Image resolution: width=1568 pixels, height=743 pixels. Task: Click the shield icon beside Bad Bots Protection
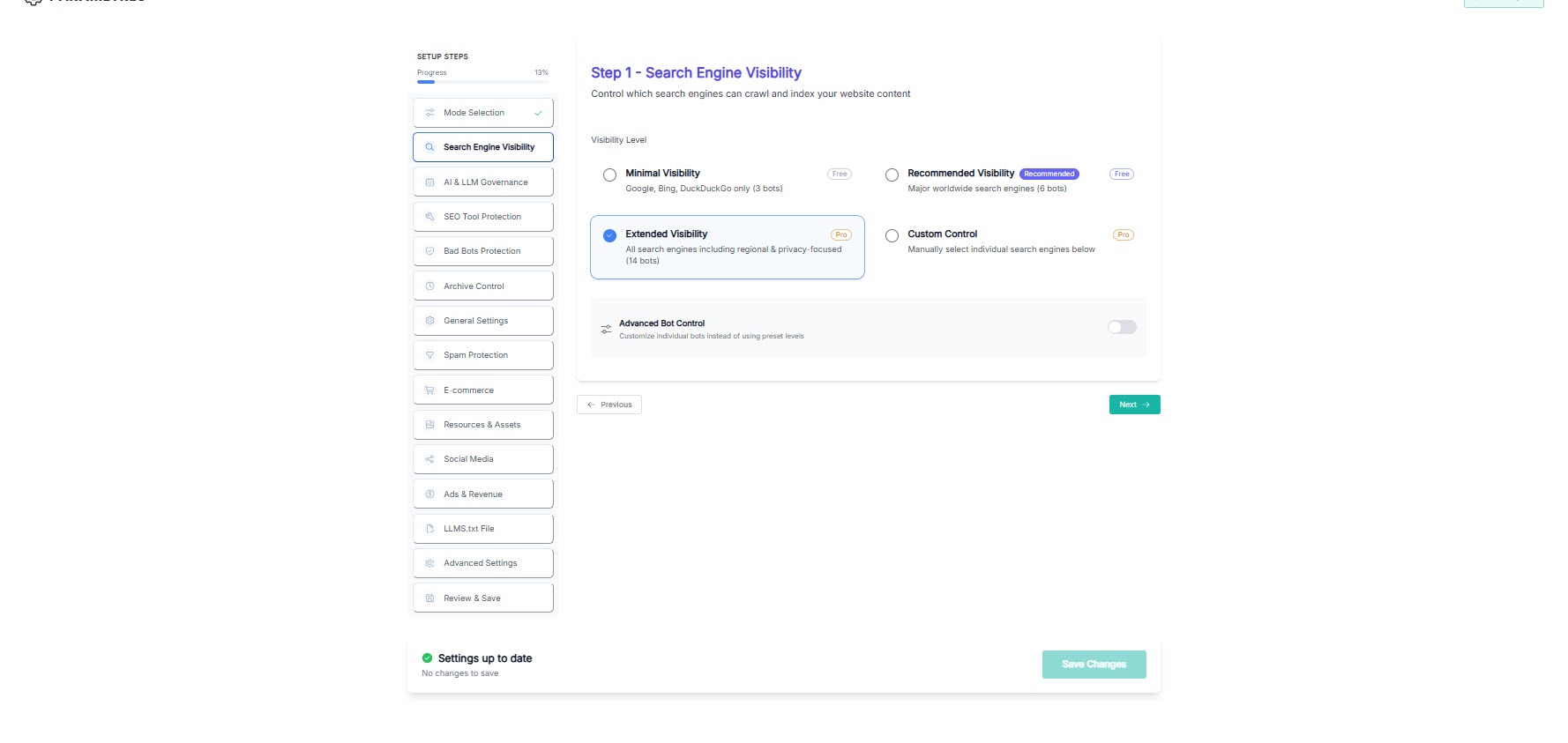point(429,251)
